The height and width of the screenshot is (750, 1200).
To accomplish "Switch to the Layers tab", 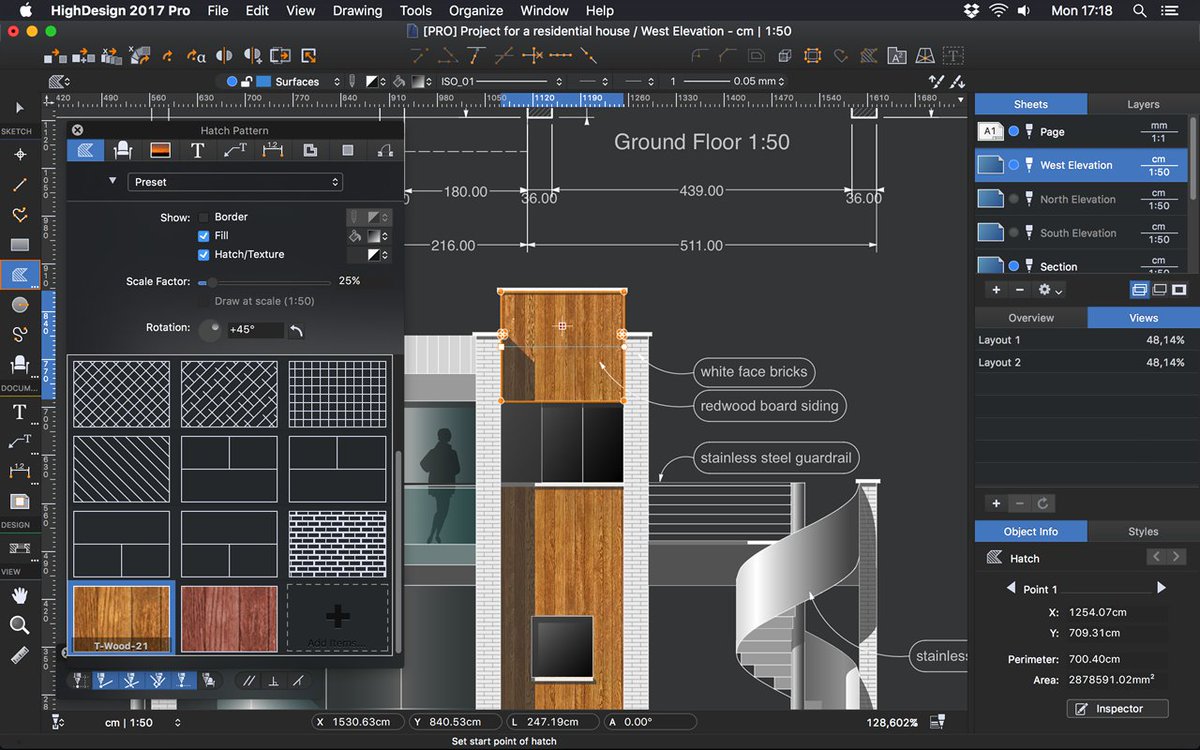I will [x=1143, y=104].
